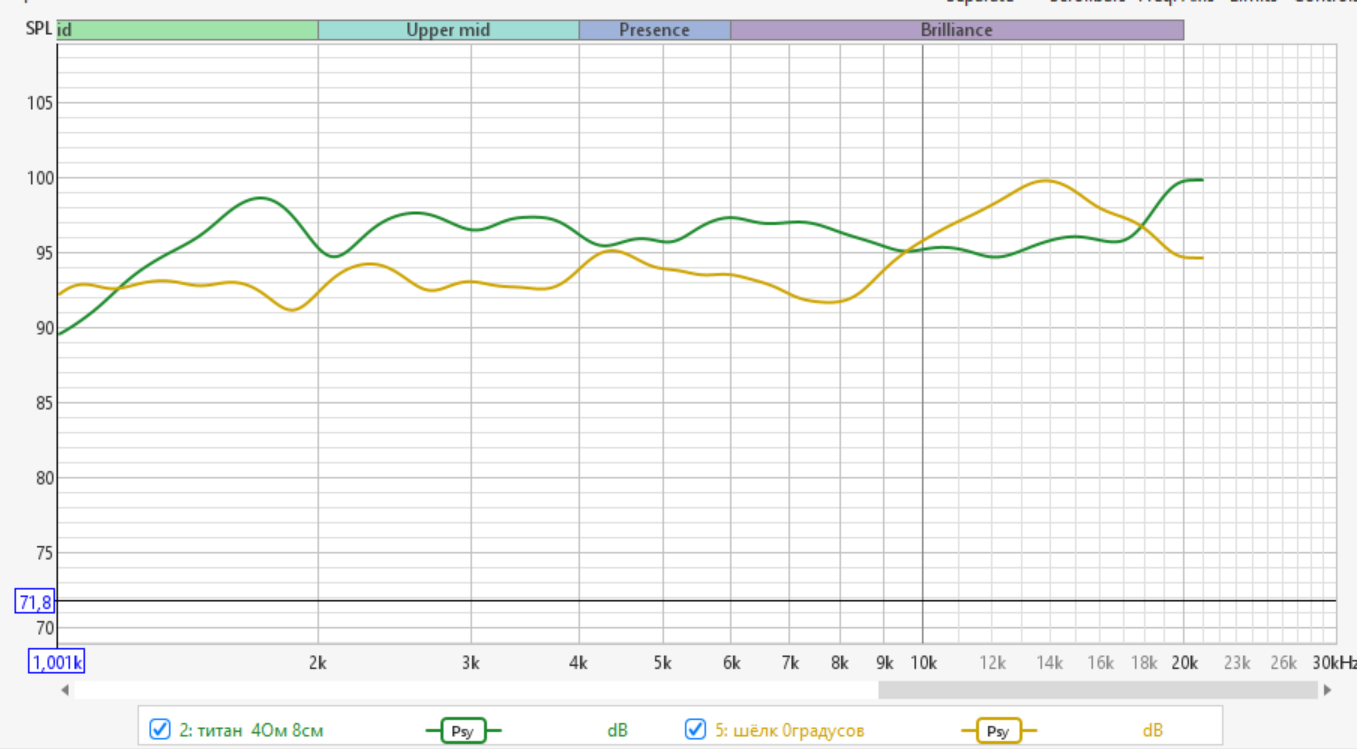Click the left arrow of the horizontal scrollbar

click(65, 690)
